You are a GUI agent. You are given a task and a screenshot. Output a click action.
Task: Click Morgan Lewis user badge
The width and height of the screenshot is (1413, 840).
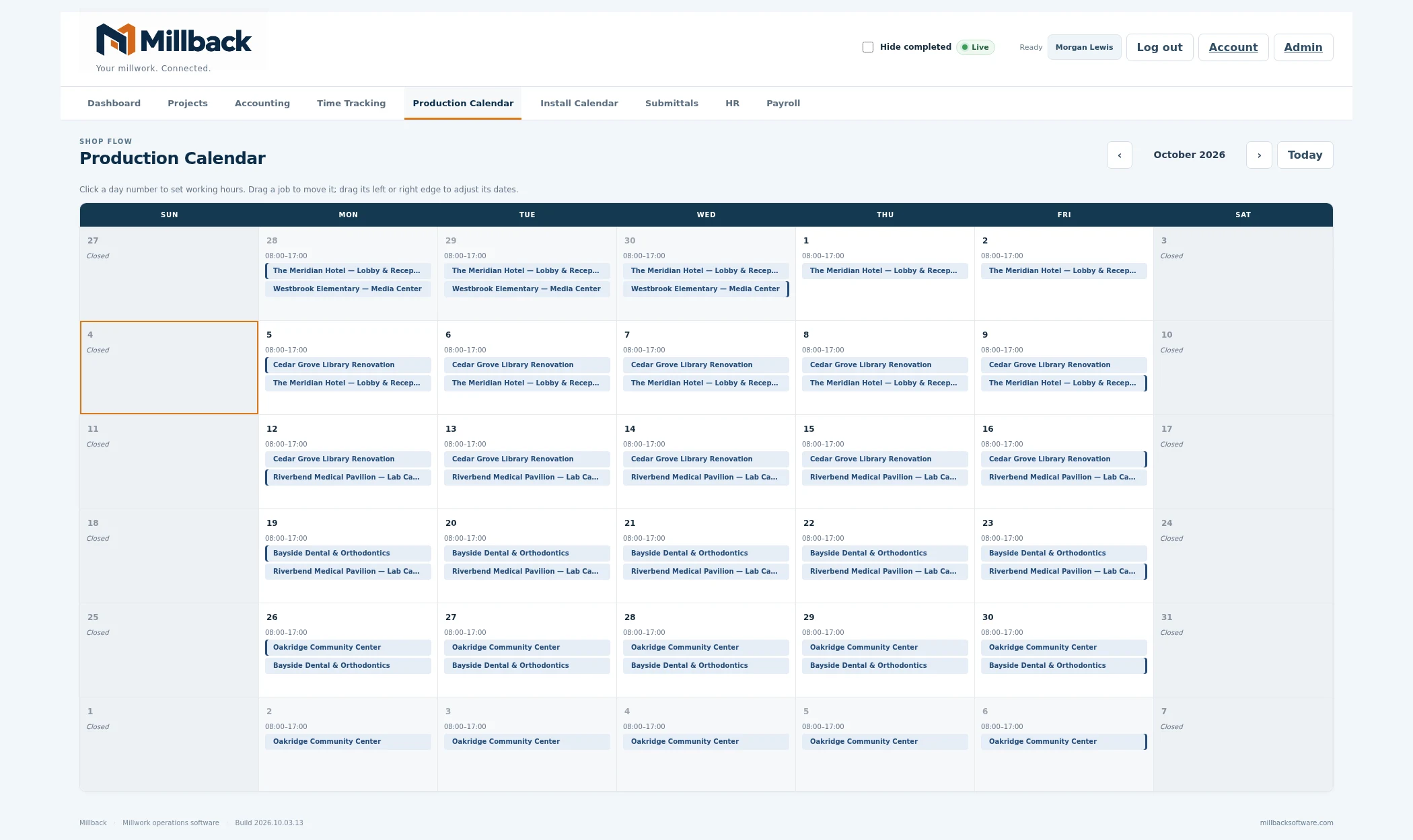[x=1084, y=47]
